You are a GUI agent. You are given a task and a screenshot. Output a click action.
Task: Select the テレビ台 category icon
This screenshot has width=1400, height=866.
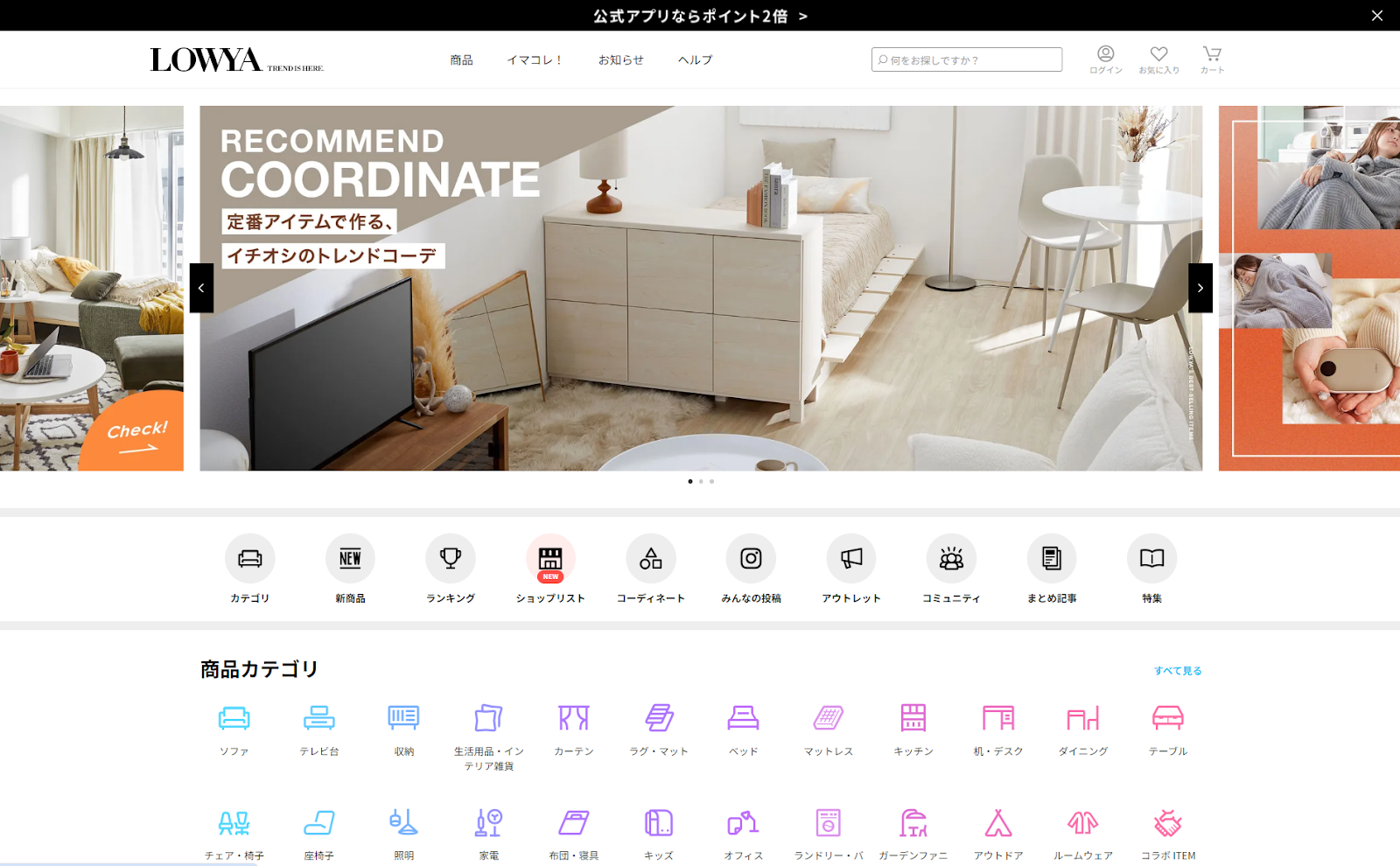coord(318,718)
